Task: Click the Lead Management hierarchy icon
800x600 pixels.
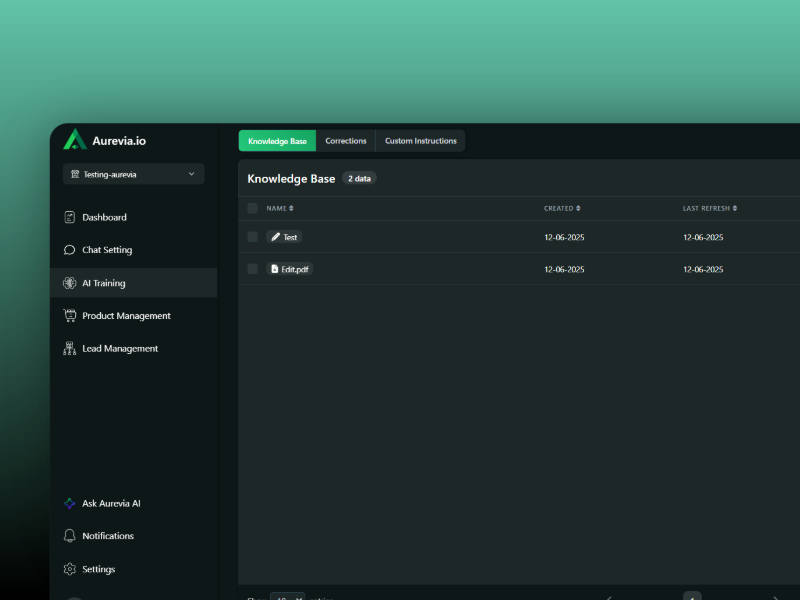Action: tap(70, 349)
